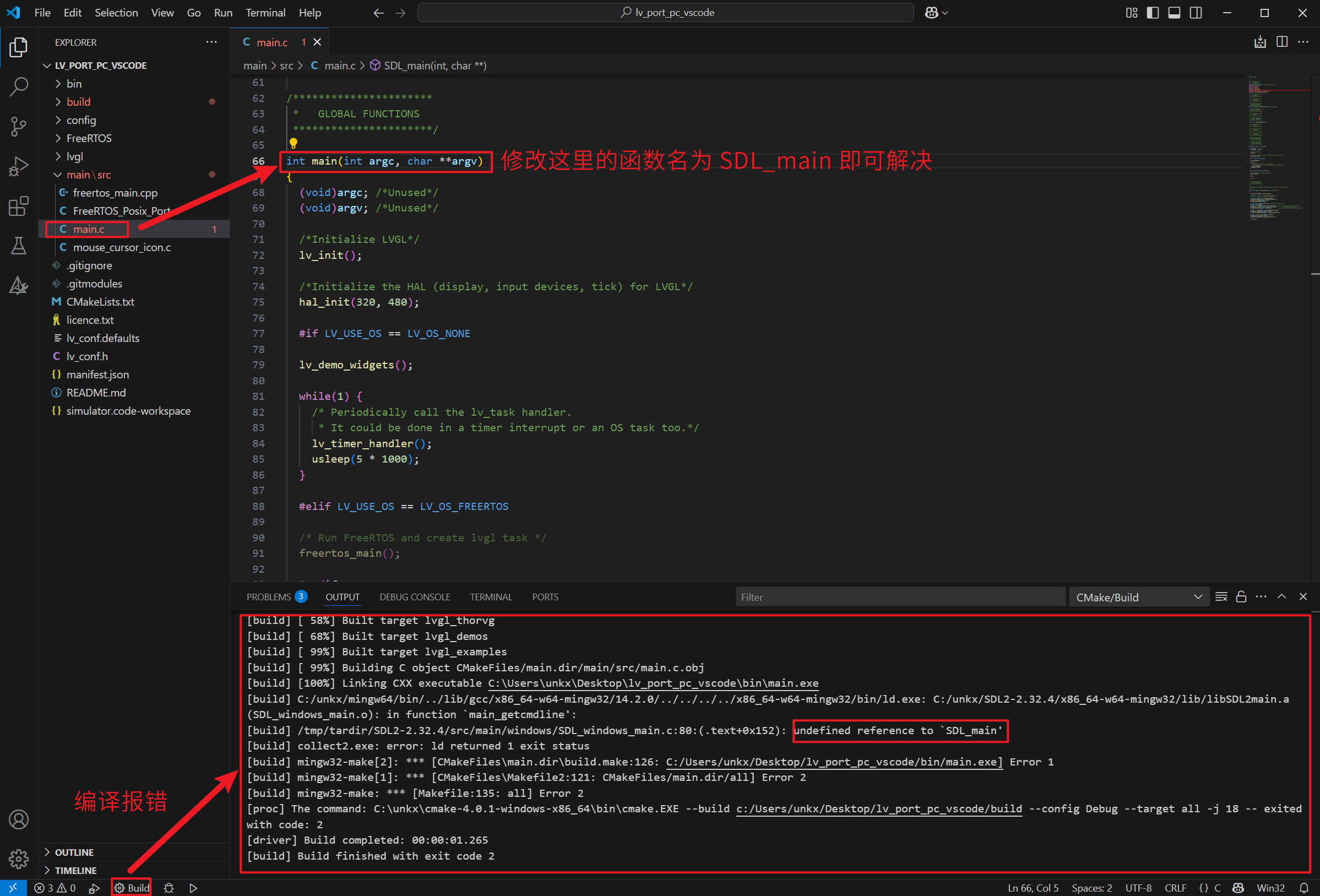Click the lv_port_pc_vscode command center search
Image resolution: width=1320 pixels, height=896 pixels.
click(666, 13)
